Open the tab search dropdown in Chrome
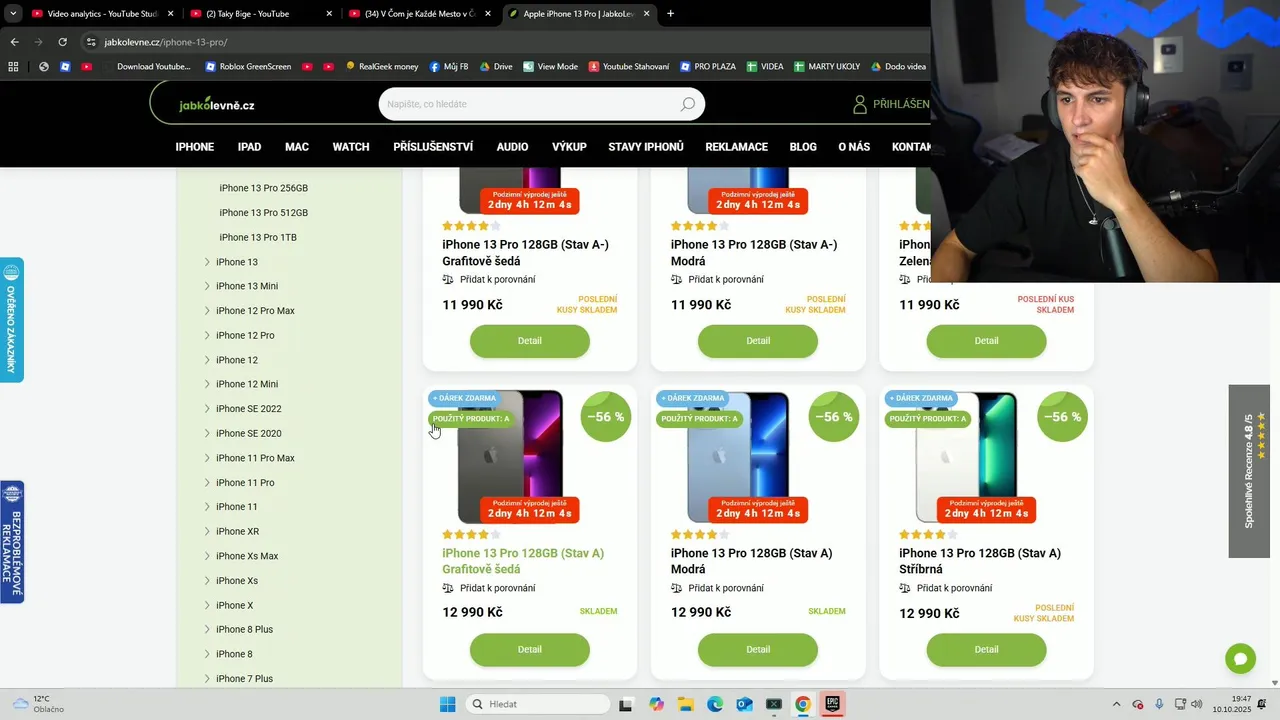 click(14, 14)
